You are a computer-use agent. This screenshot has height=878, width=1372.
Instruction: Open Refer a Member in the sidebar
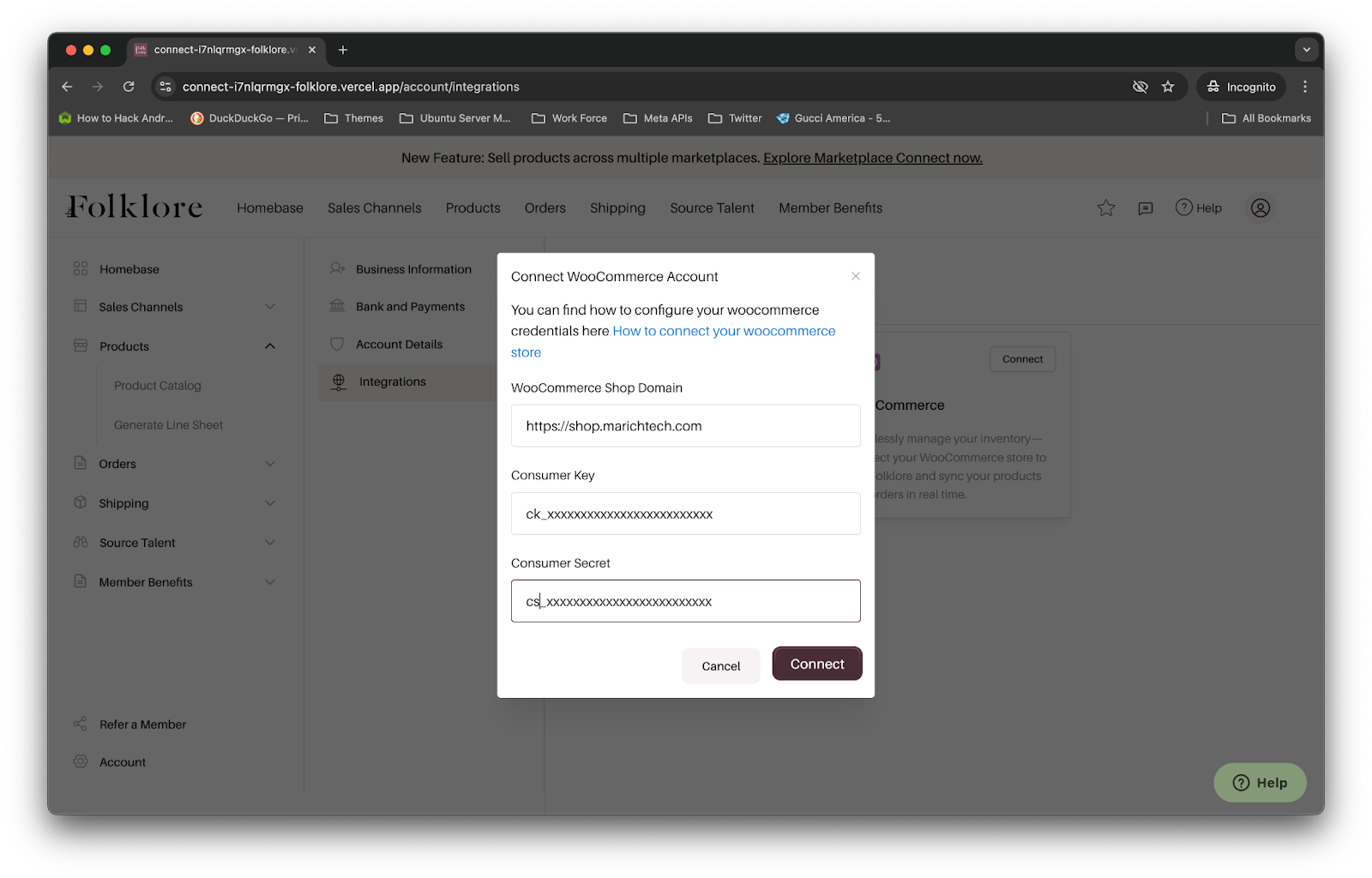129,724
